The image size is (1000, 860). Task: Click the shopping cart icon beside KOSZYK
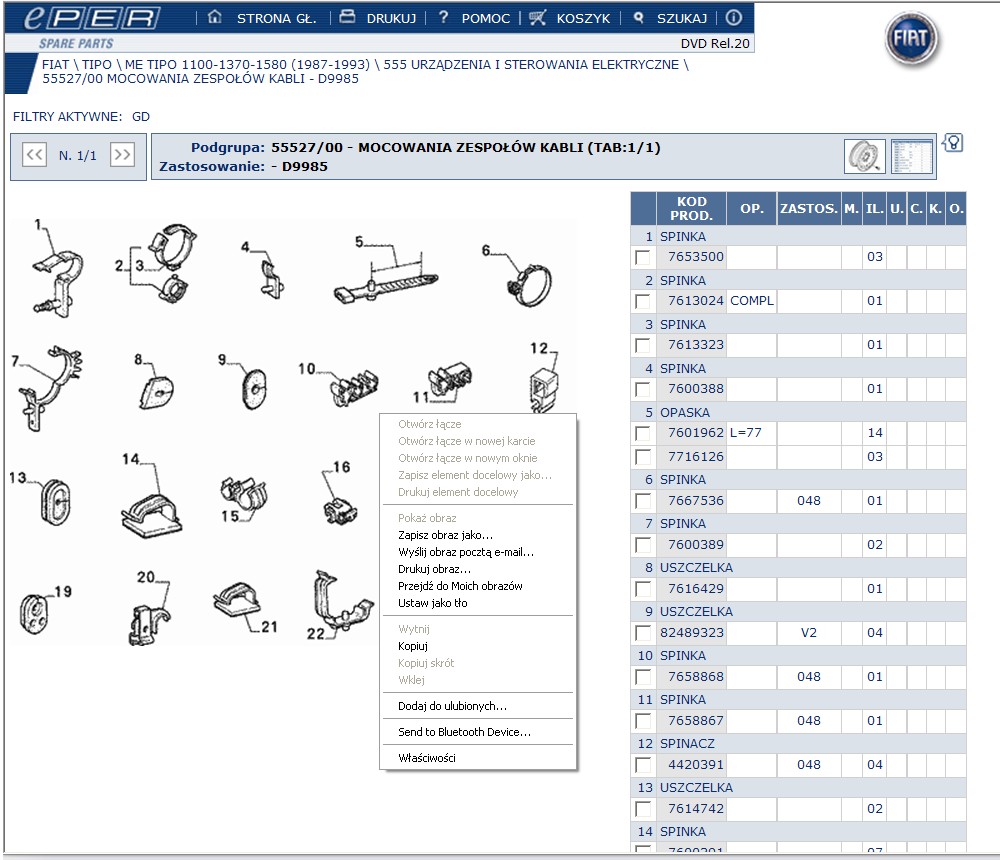pyautogui.click(x=538, y=17)
